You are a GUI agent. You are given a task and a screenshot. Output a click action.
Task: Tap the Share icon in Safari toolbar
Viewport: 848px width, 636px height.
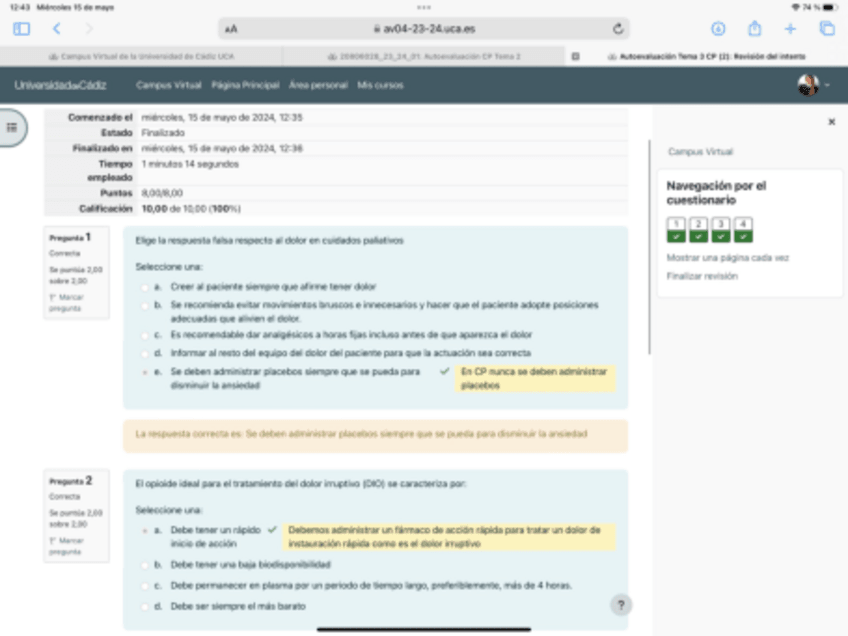click(x=755, y=29)
